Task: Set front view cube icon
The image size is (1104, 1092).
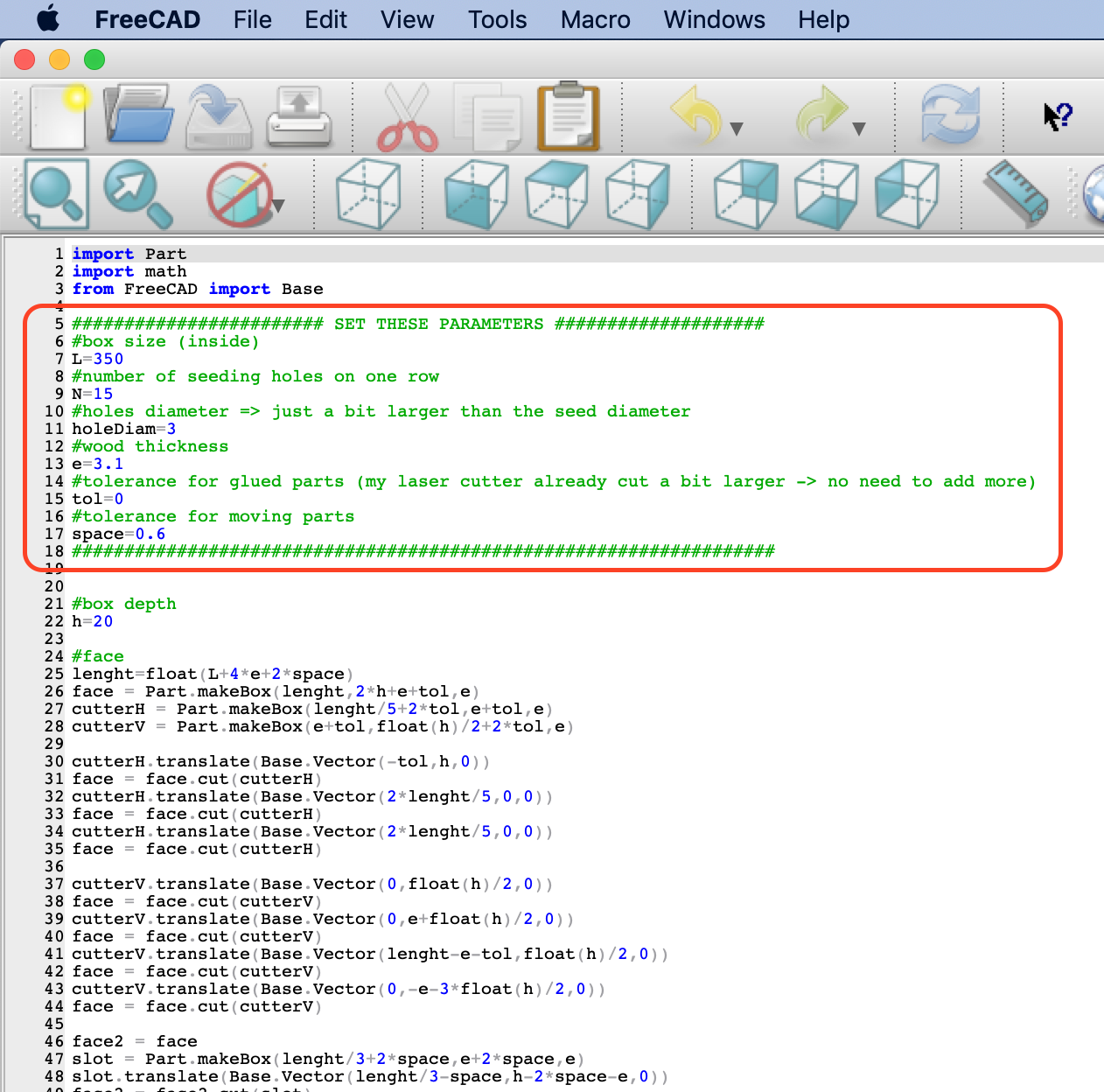Action: click(476, 194)
